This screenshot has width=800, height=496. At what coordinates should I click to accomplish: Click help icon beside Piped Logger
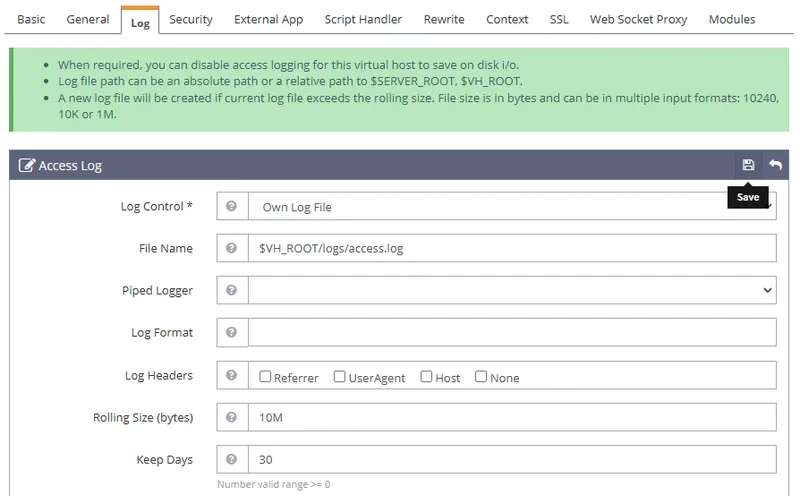pyautogui.click(x=232, y=291)
